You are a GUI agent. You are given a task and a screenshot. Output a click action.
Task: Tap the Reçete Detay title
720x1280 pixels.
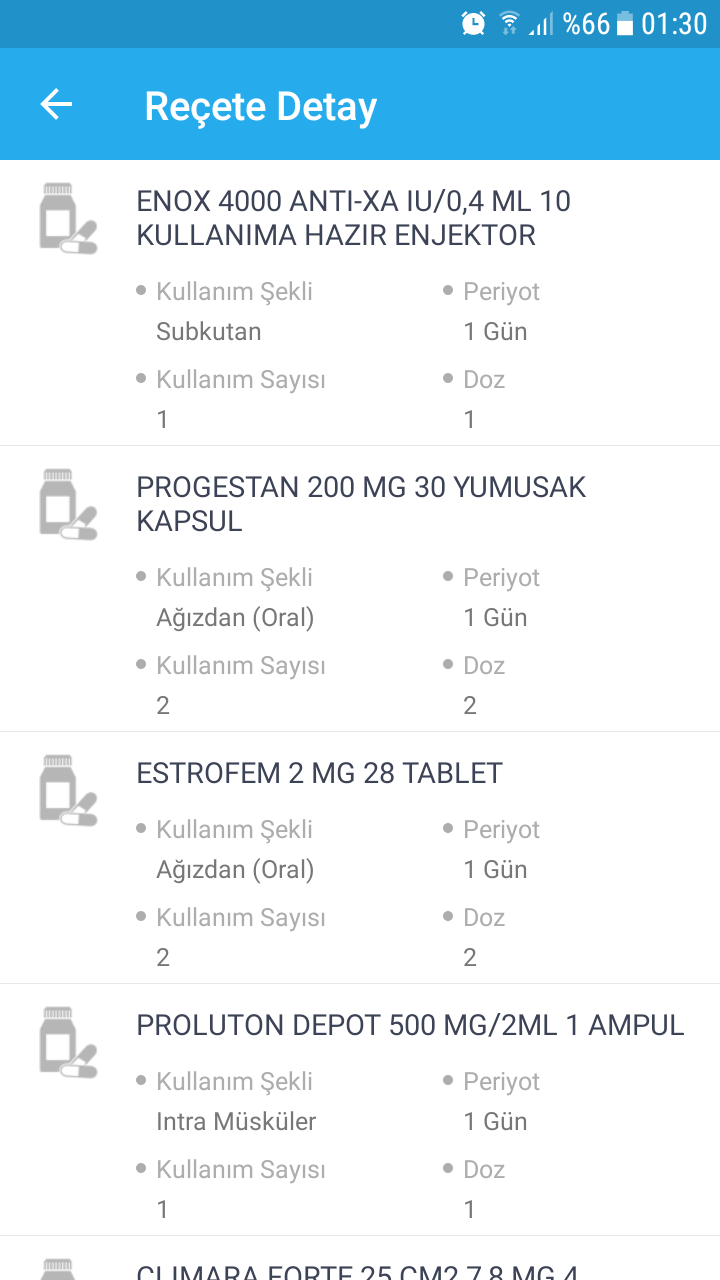point(260,106)
